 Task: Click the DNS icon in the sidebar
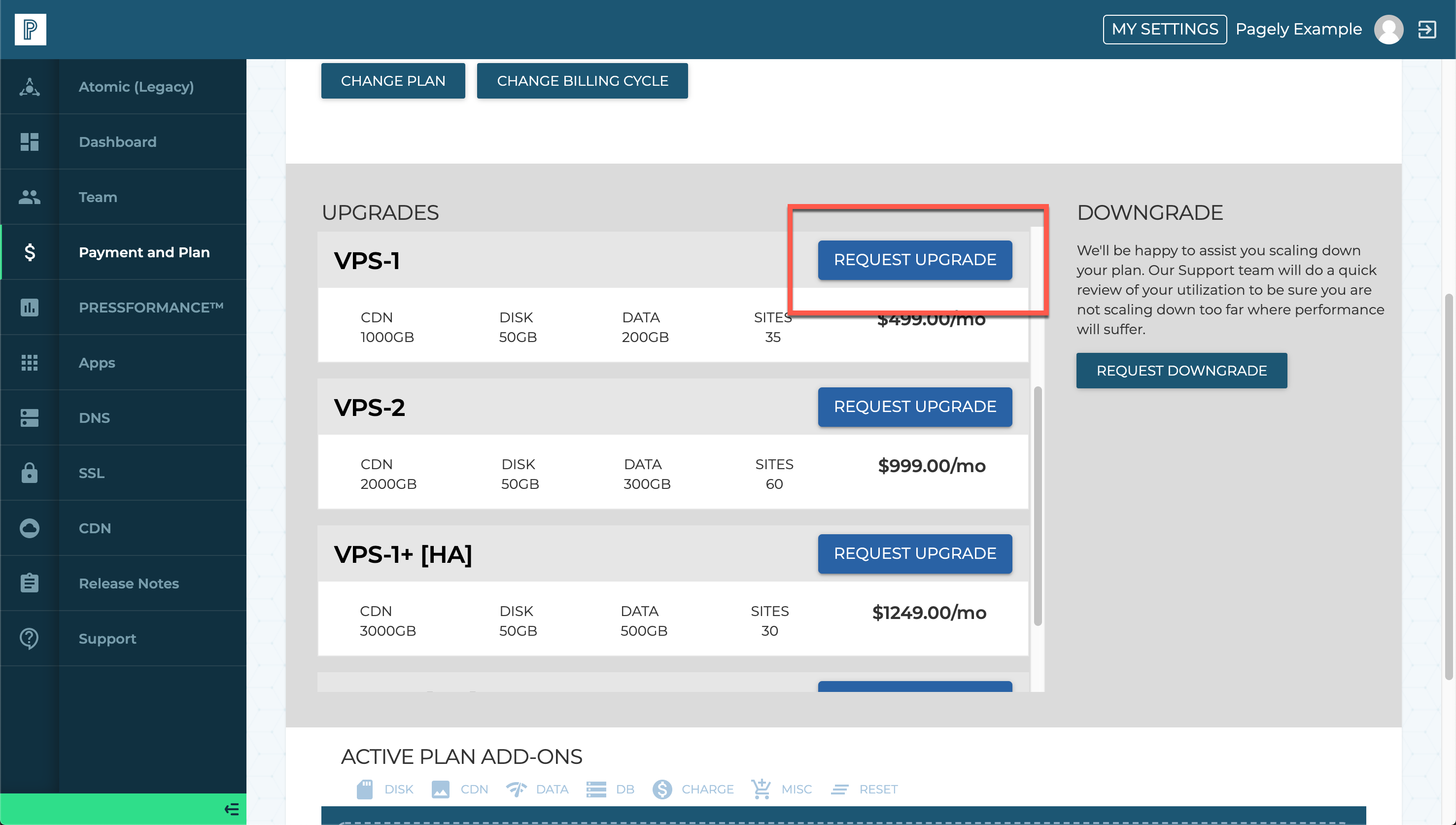(30, 417)
